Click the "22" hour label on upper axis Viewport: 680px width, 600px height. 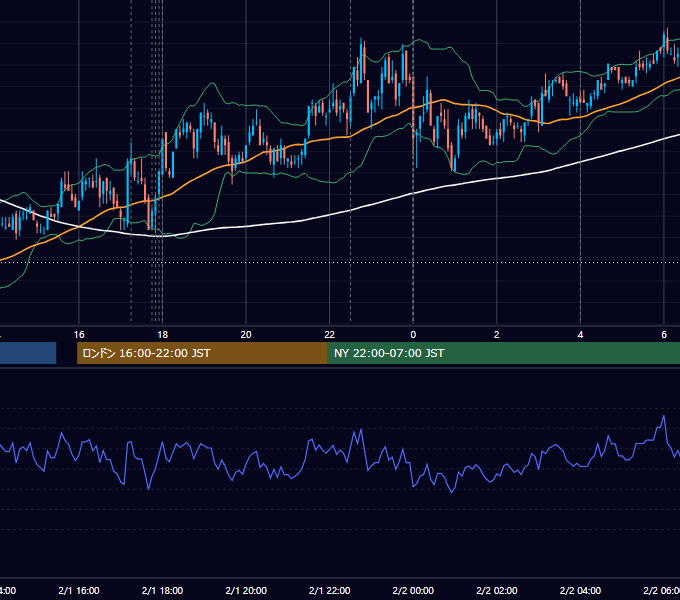point(330,335)
